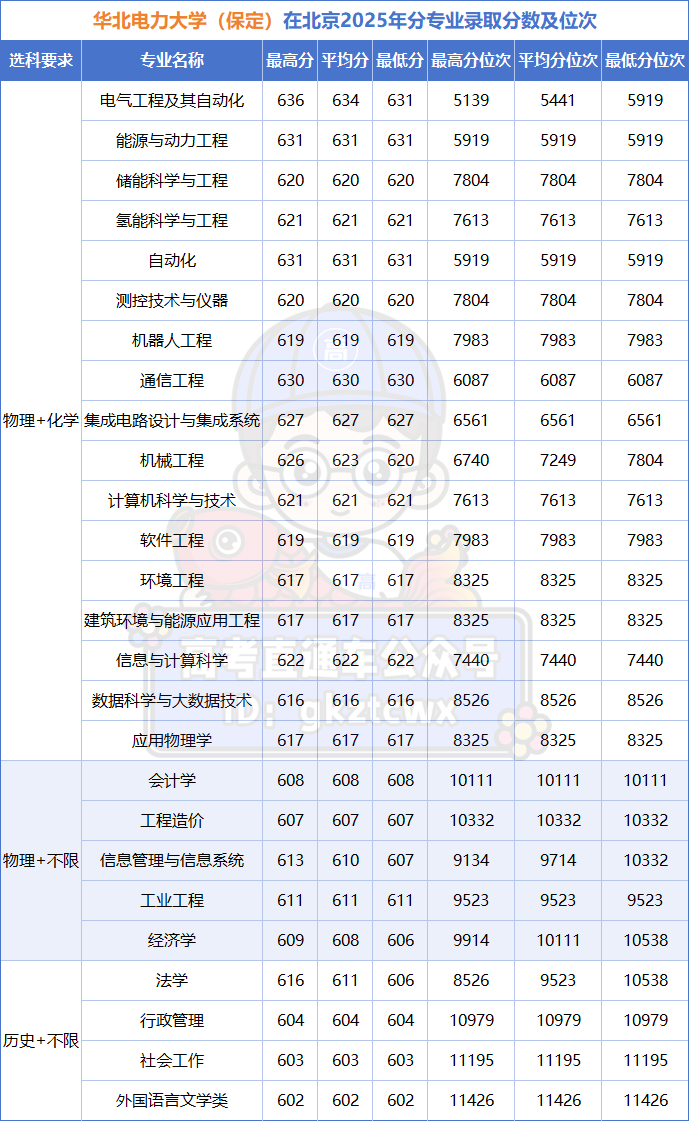Click highest score 636 for 电气工程及其自动化
The width and height of the screenshot is (689, 1121).
coord(290,101)
